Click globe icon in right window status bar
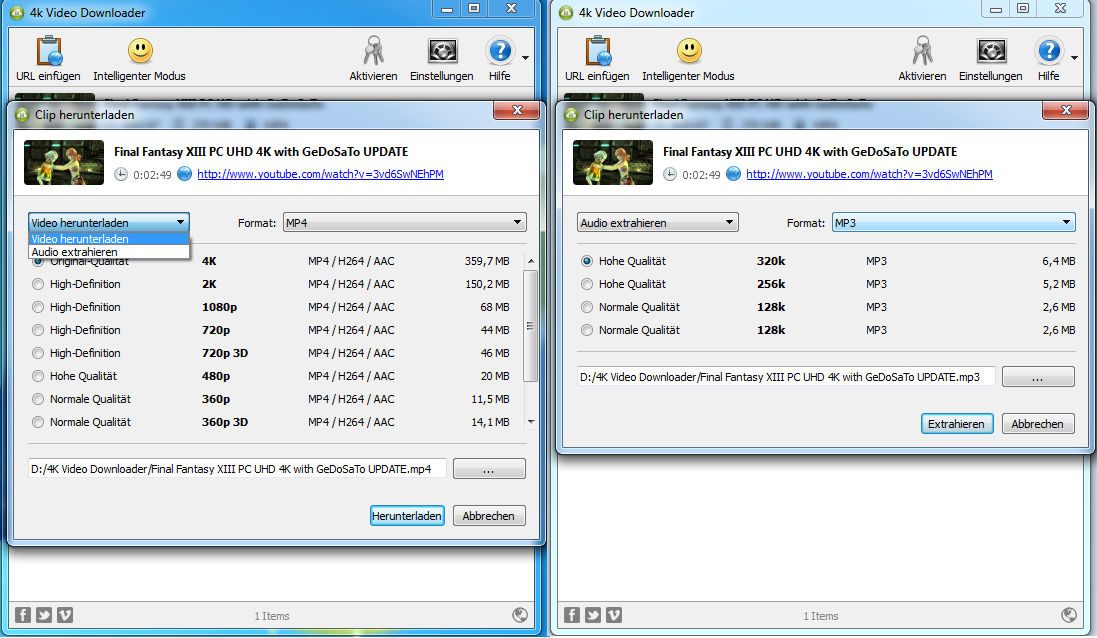 tap(1069, 615)
